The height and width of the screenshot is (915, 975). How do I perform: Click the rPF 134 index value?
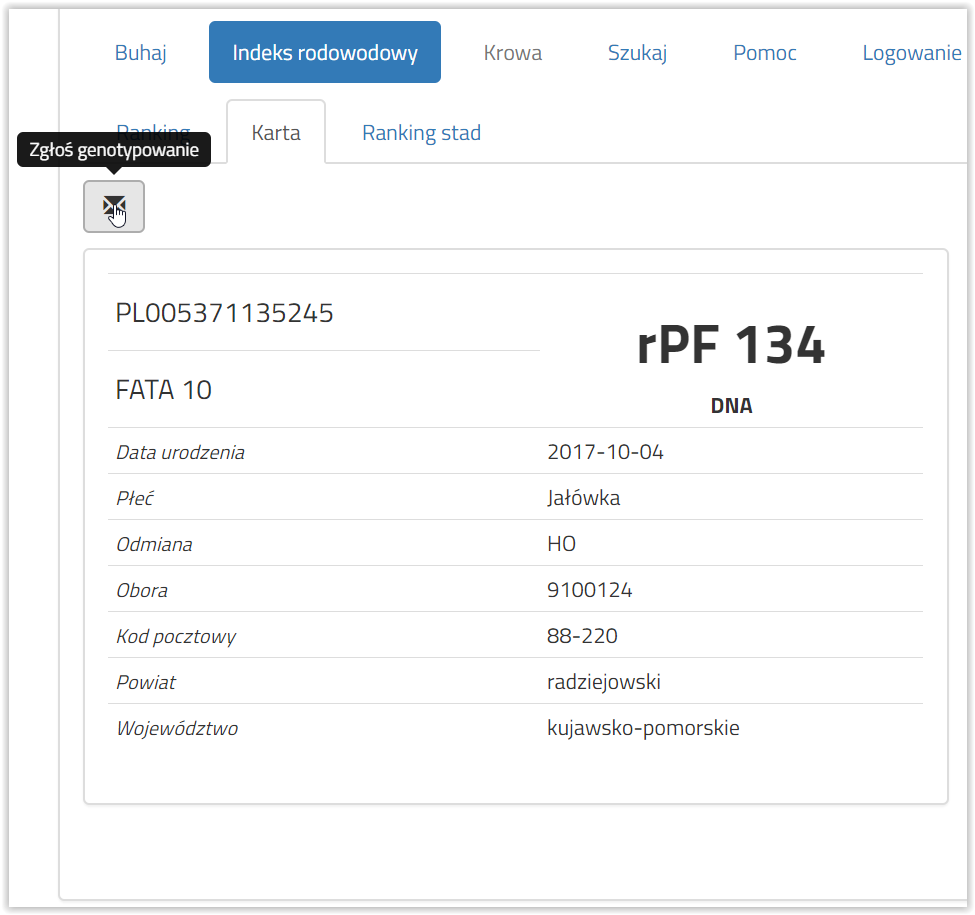click(731, 346)
